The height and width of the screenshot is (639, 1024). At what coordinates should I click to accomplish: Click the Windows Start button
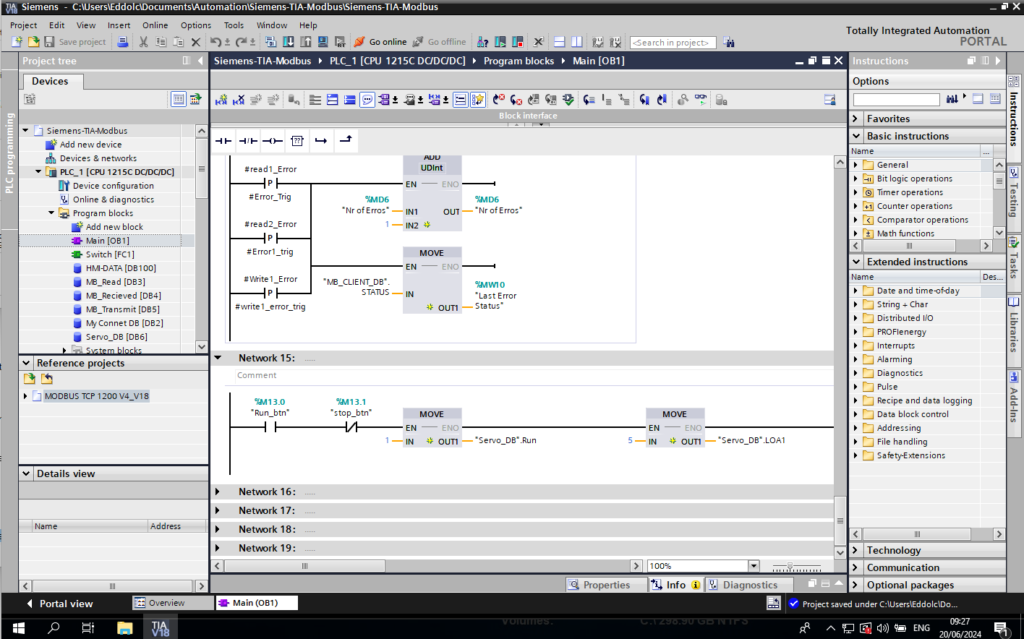coord(18,628)
